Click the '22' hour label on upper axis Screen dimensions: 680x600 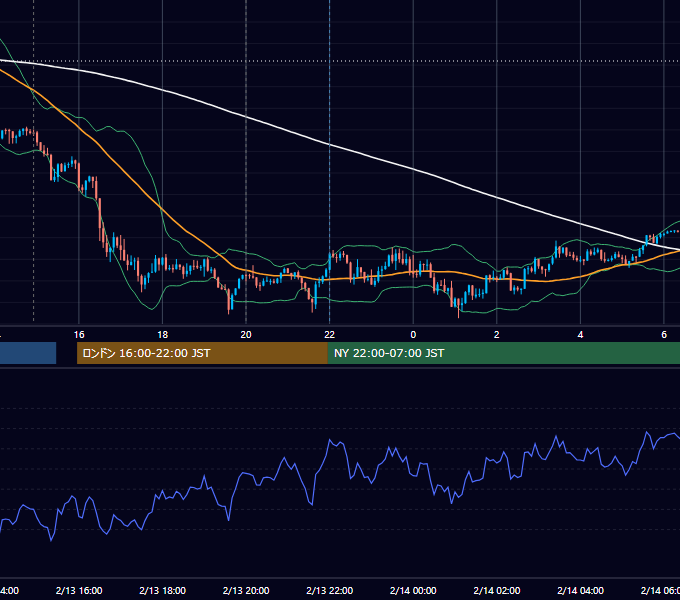click(330, 334)
